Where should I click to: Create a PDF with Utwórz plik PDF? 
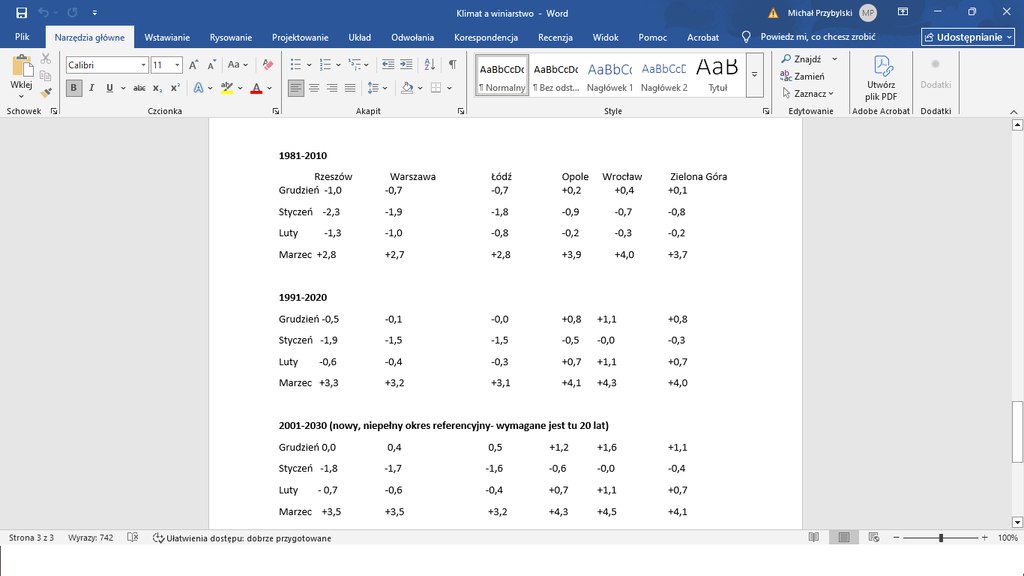point(881,78)
